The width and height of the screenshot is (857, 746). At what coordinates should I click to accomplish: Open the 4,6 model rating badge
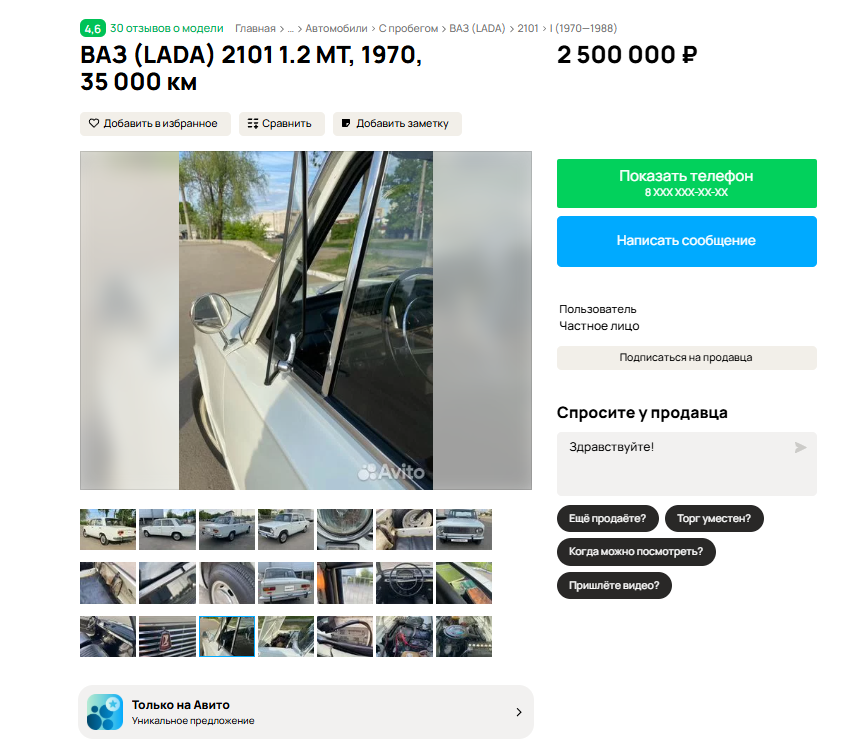pos(93,28)
